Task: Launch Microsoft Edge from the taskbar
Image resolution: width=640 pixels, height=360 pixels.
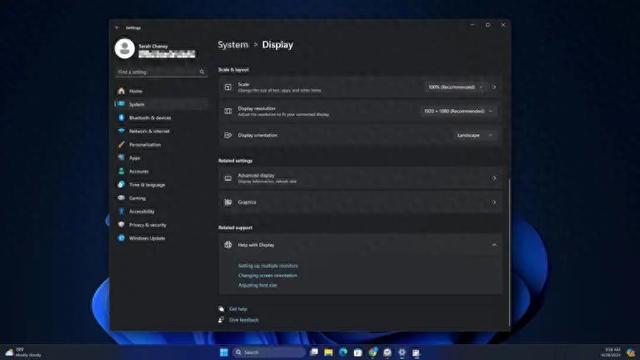Action: click(343, 352)
